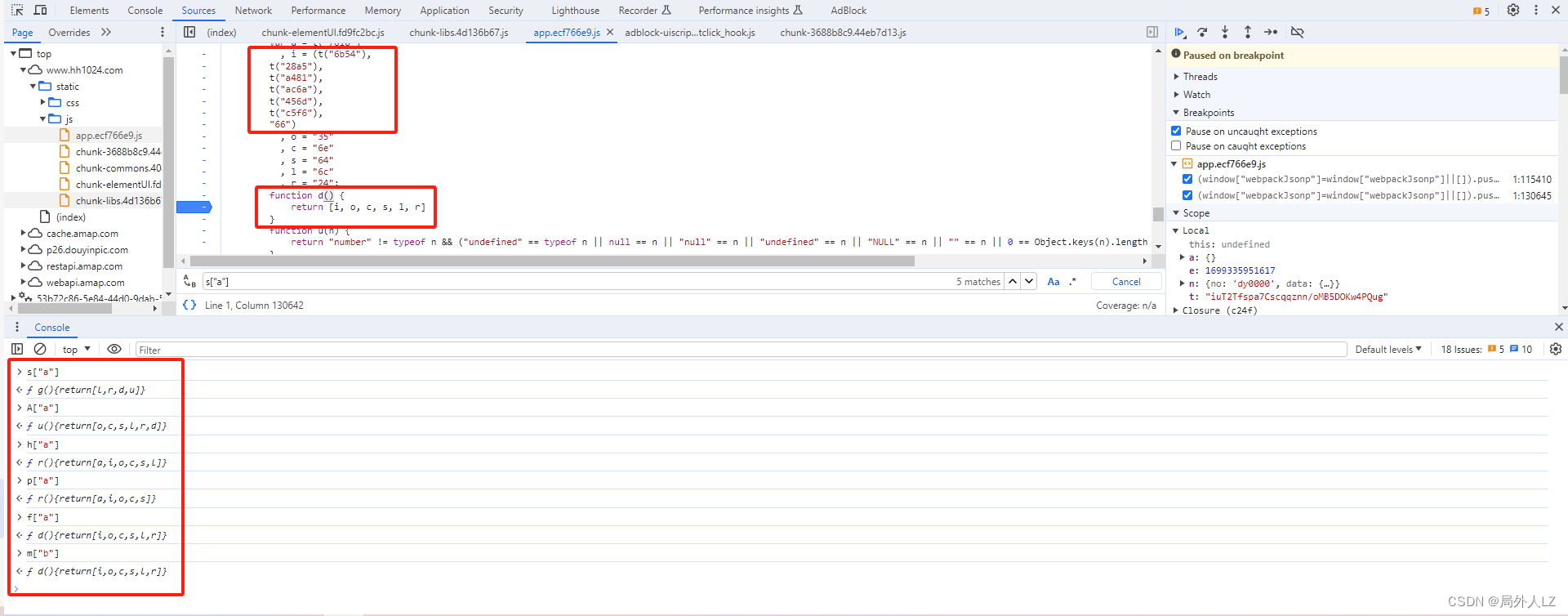
Task: Open the console settings gear
Action: (1556, 349)
